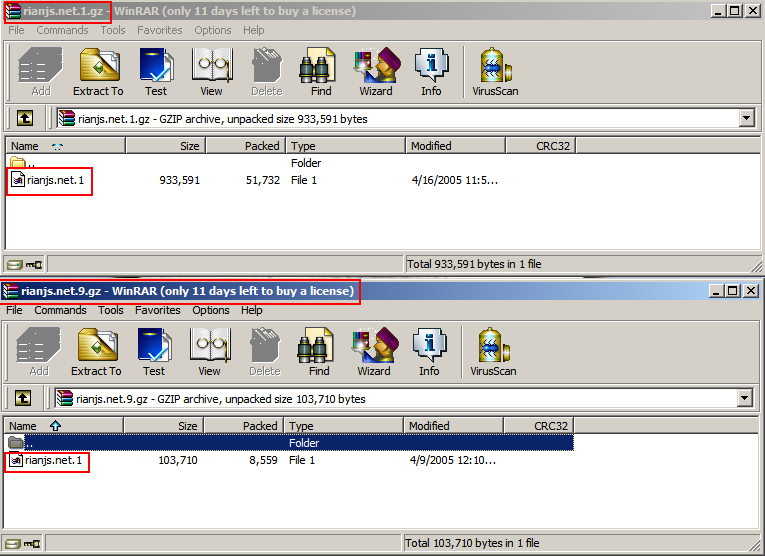Click Delete icon in rianjs.net.9.gz window
This screenshot has height=556, width=765.
[x=265, y=352]
